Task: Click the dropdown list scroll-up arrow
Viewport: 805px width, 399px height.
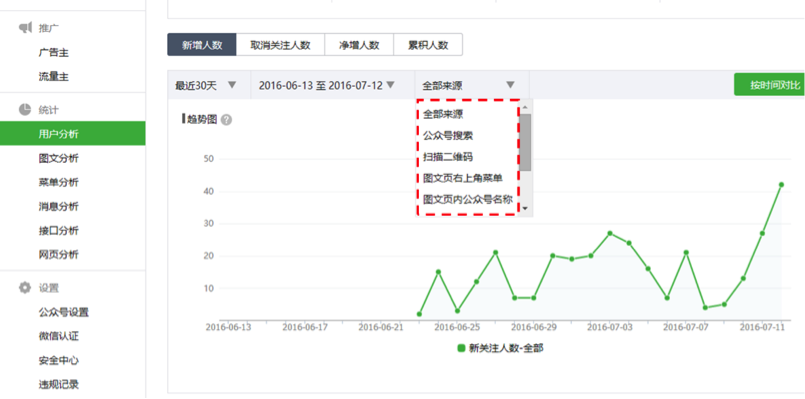Action: pyautogui.click(x=525, y=108)
